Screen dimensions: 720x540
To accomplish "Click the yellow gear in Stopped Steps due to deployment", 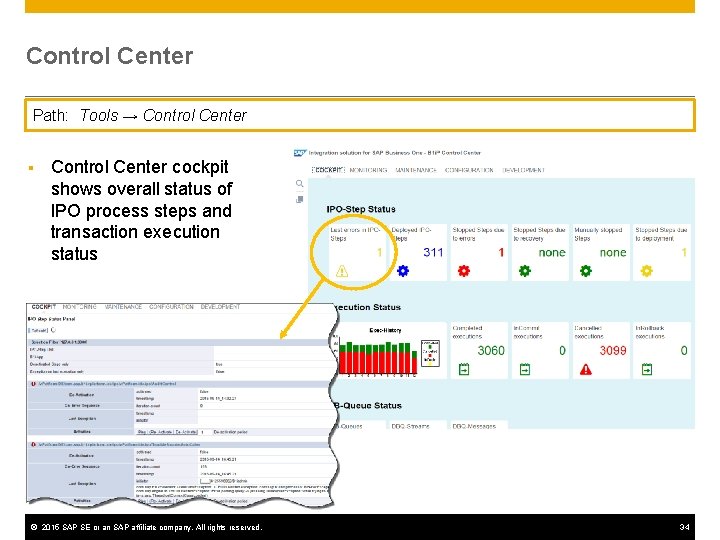I will pos(647,271).
